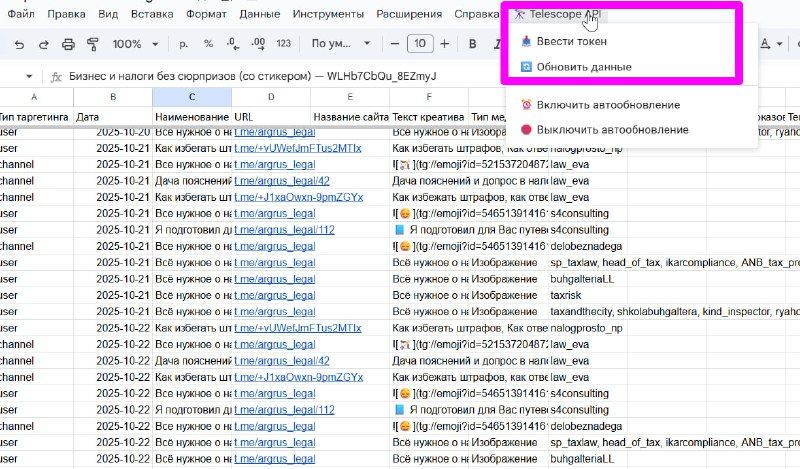Click the refresh icon beside Обновить данные

tap(526, 67)
